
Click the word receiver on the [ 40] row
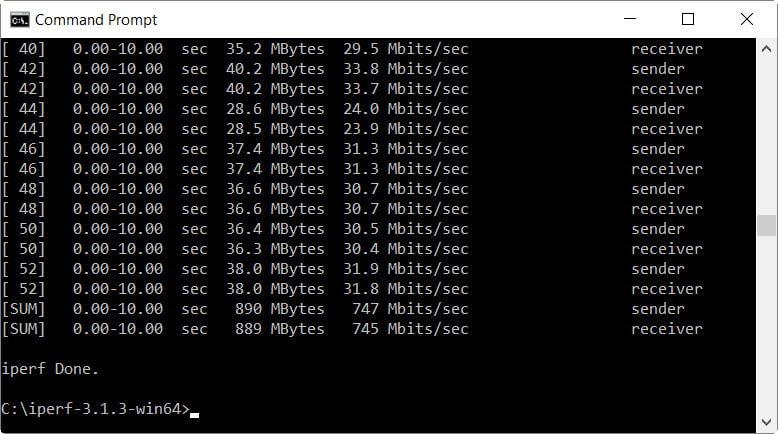667,49
